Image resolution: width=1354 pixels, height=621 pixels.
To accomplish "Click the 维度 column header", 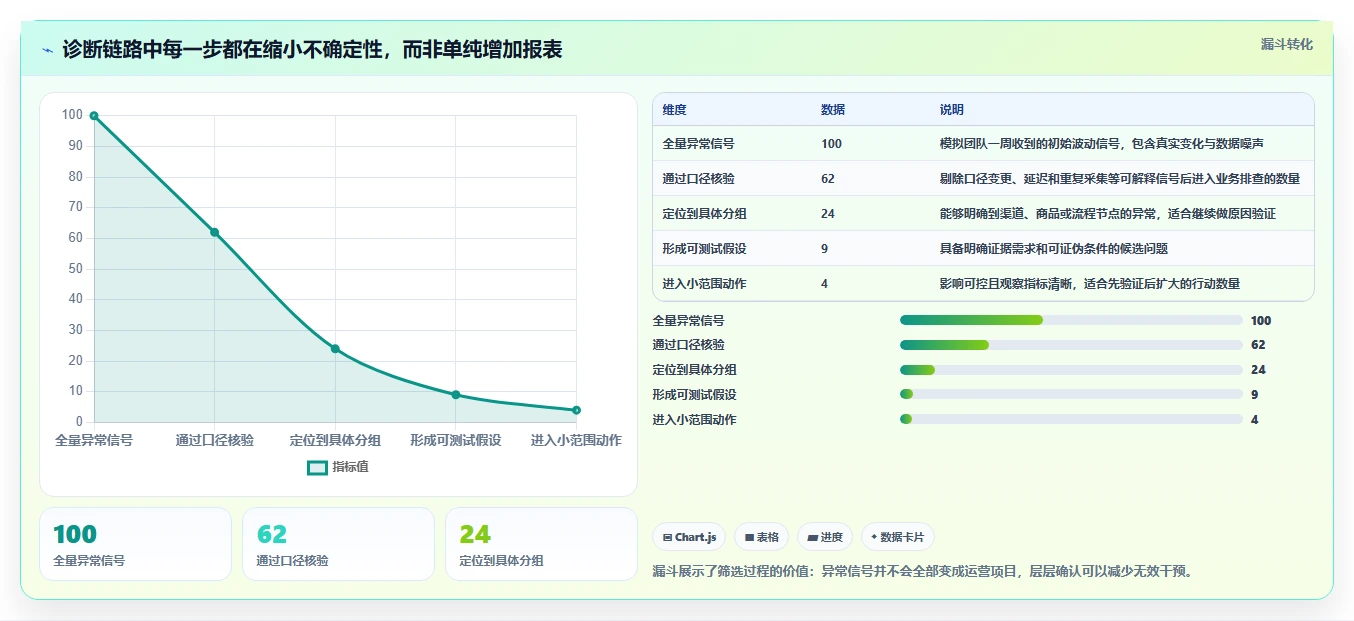I will point(675,110).
